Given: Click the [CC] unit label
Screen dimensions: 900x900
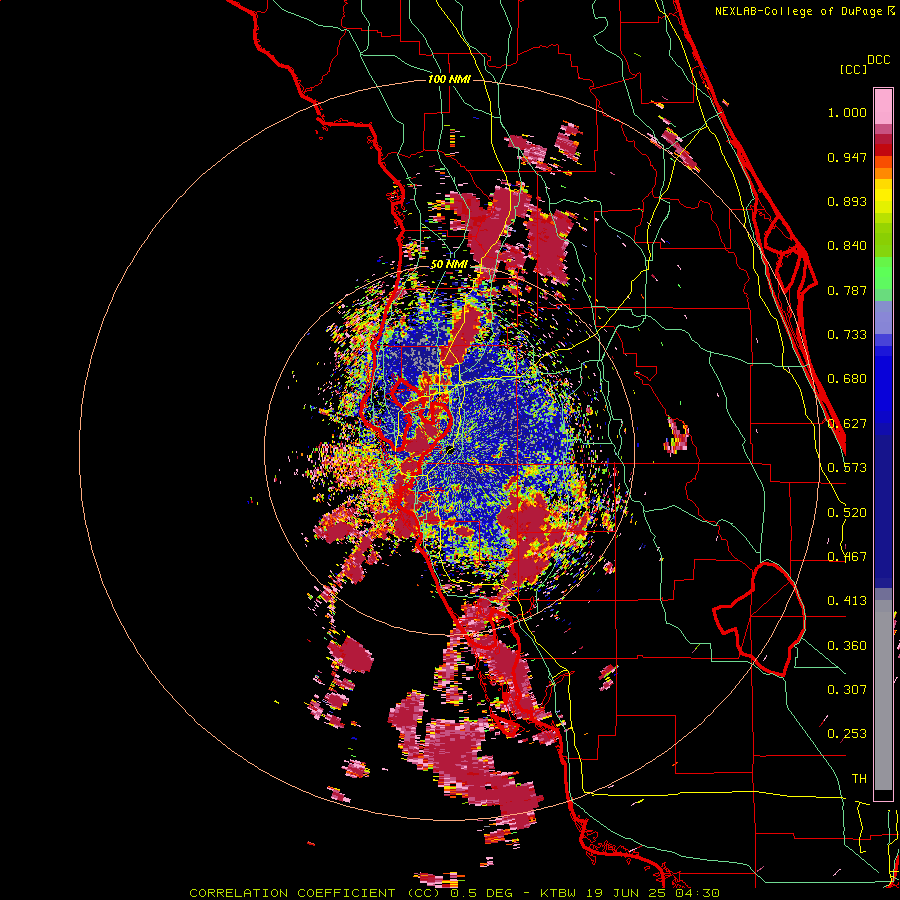Looking at the screenshot, I should coord(853,69).
